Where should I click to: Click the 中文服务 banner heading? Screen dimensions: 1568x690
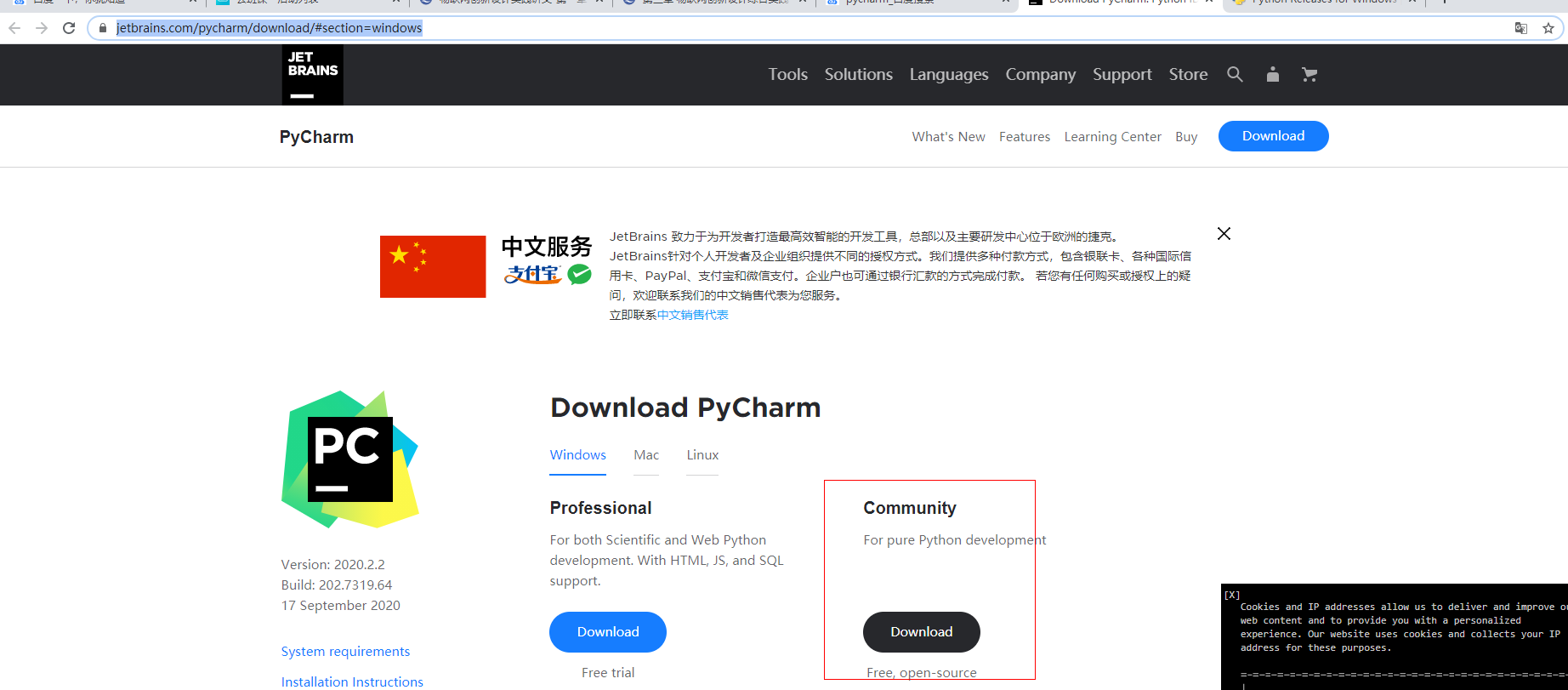(546, 247)
